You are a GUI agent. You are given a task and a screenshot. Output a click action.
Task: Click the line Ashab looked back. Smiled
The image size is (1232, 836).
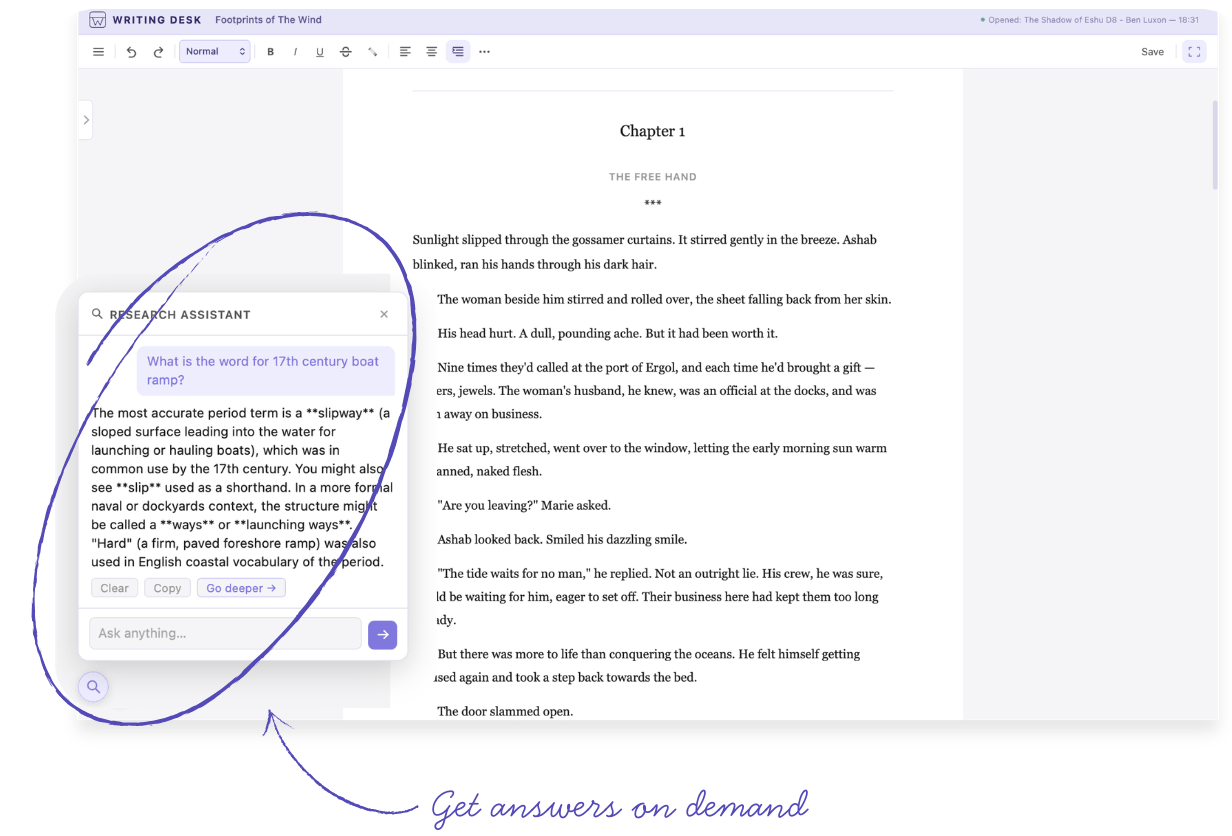[562, 539]
